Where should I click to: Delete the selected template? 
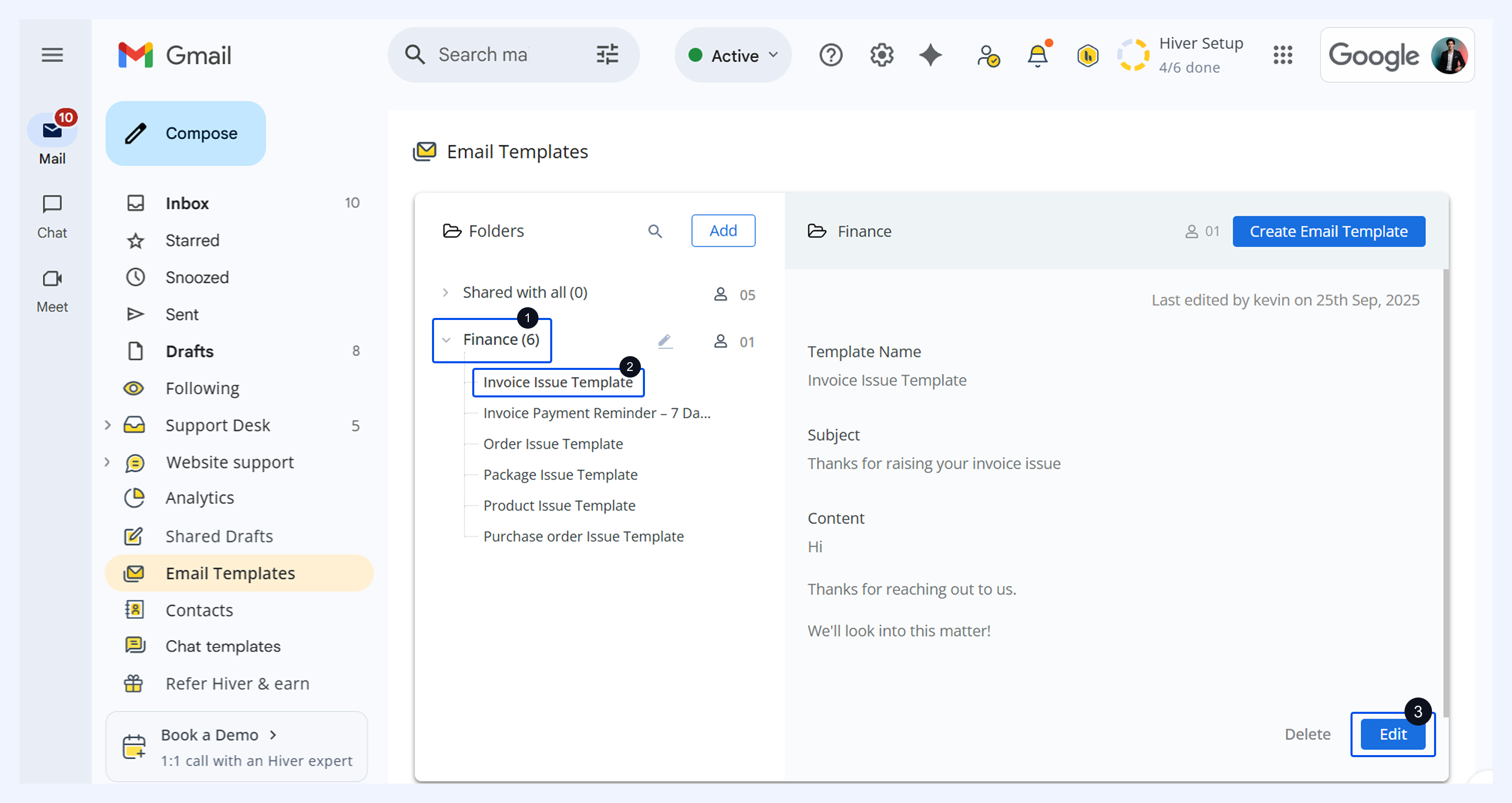click(1307, 734)
